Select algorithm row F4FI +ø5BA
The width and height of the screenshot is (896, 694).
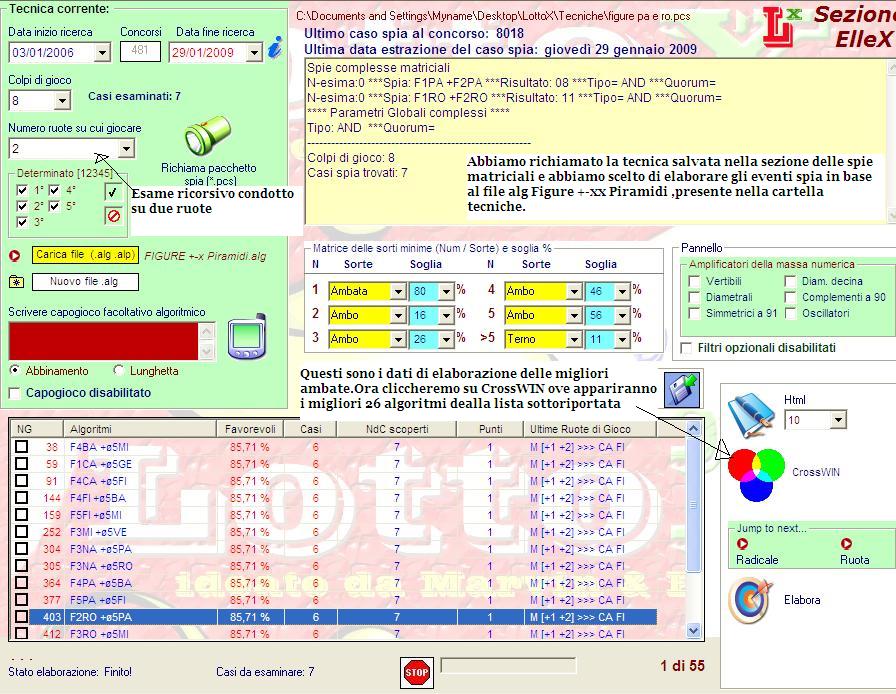334,498
